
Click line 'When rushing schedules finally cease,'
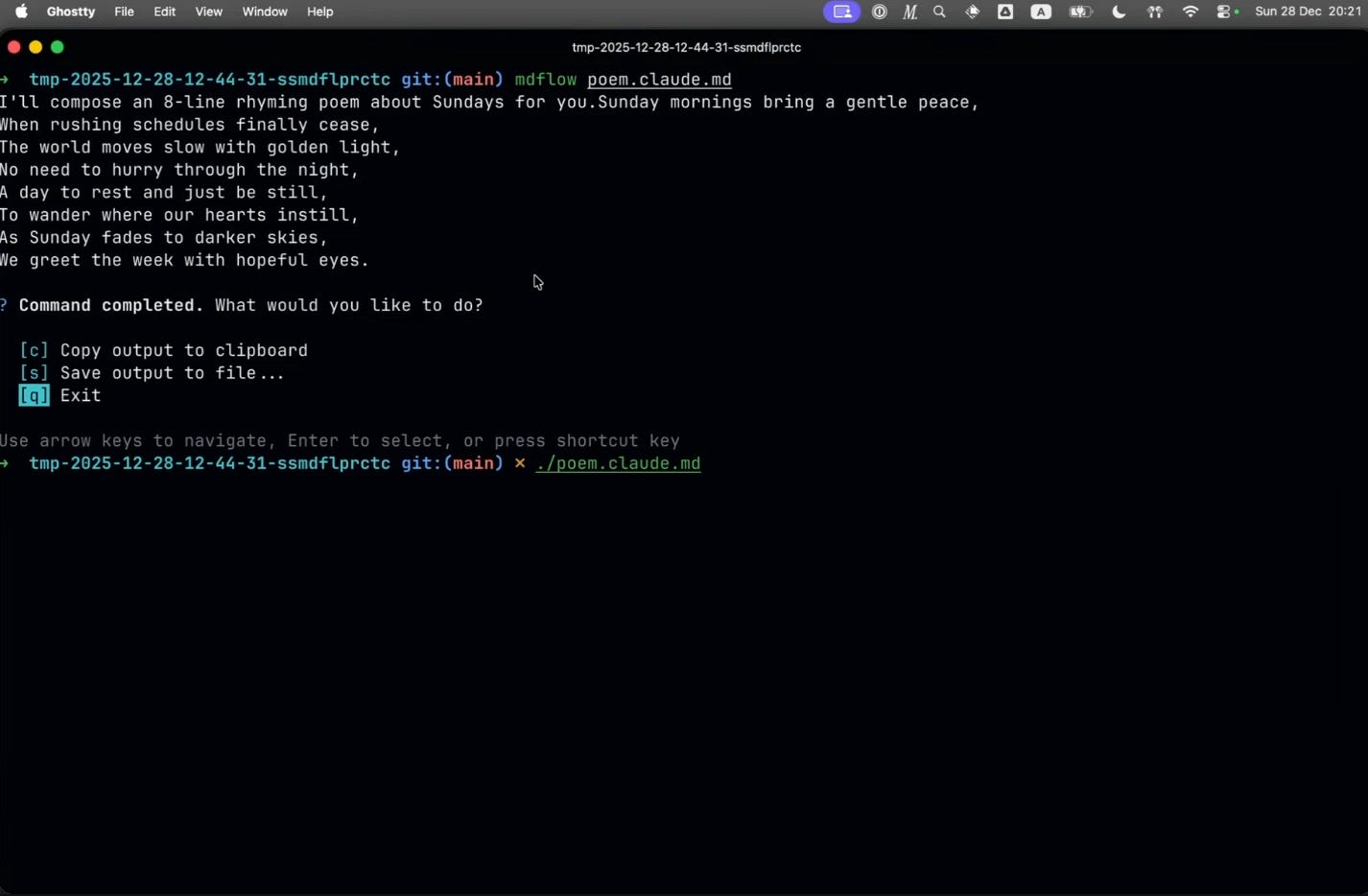click(x=190, y=125)
